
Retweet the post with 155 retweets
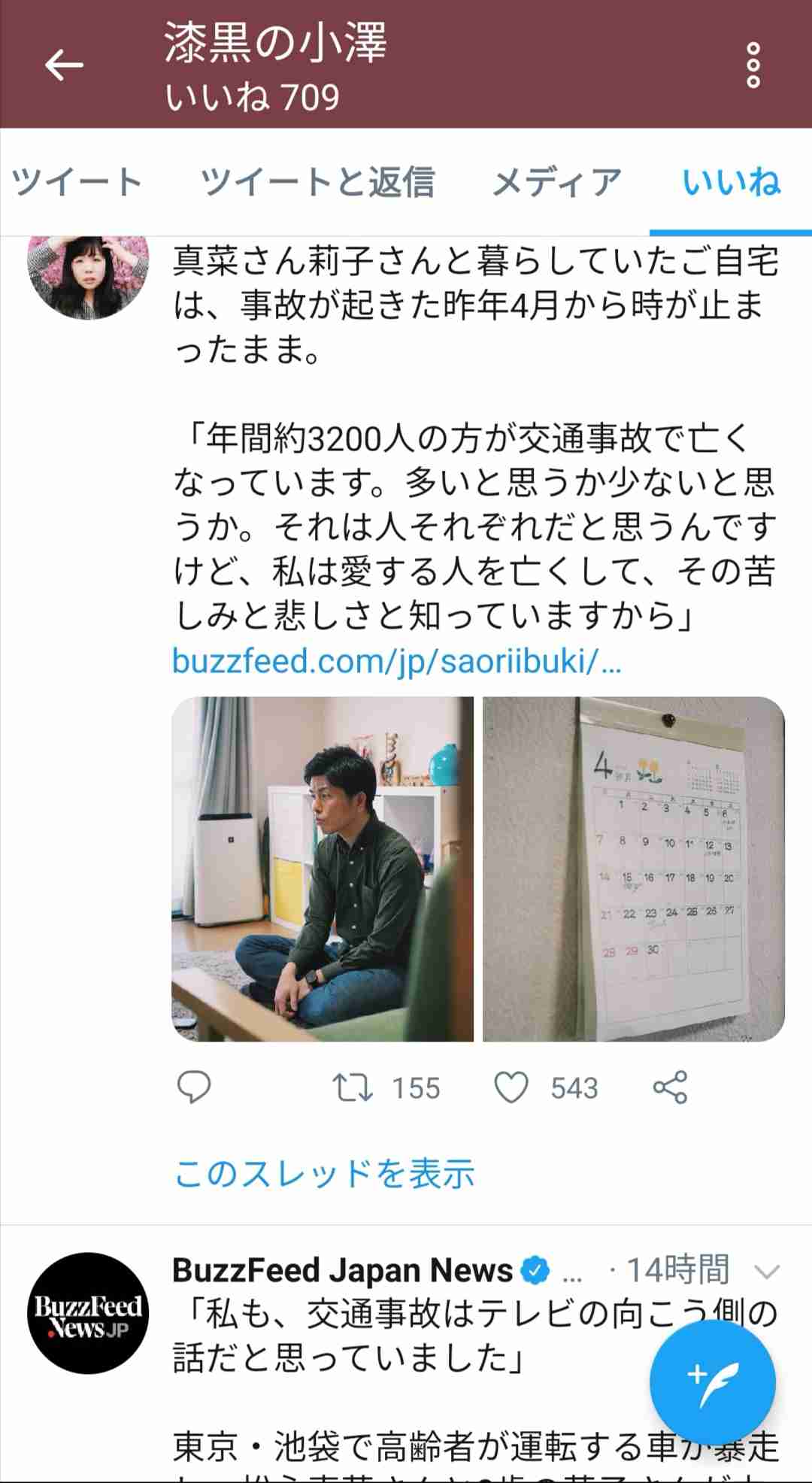[353, 1087]
